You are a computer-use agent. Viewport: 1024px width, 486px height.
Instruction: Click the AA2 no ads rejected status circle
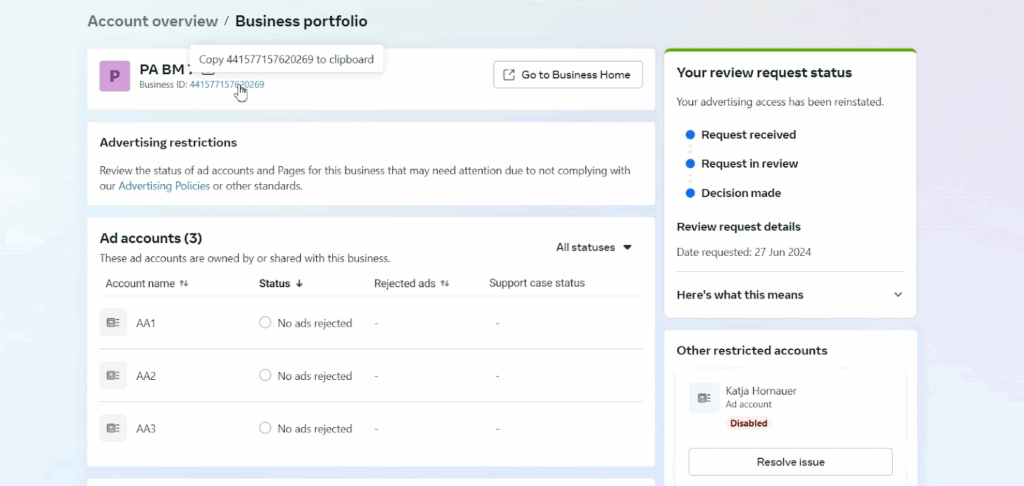tap(265, 376)
